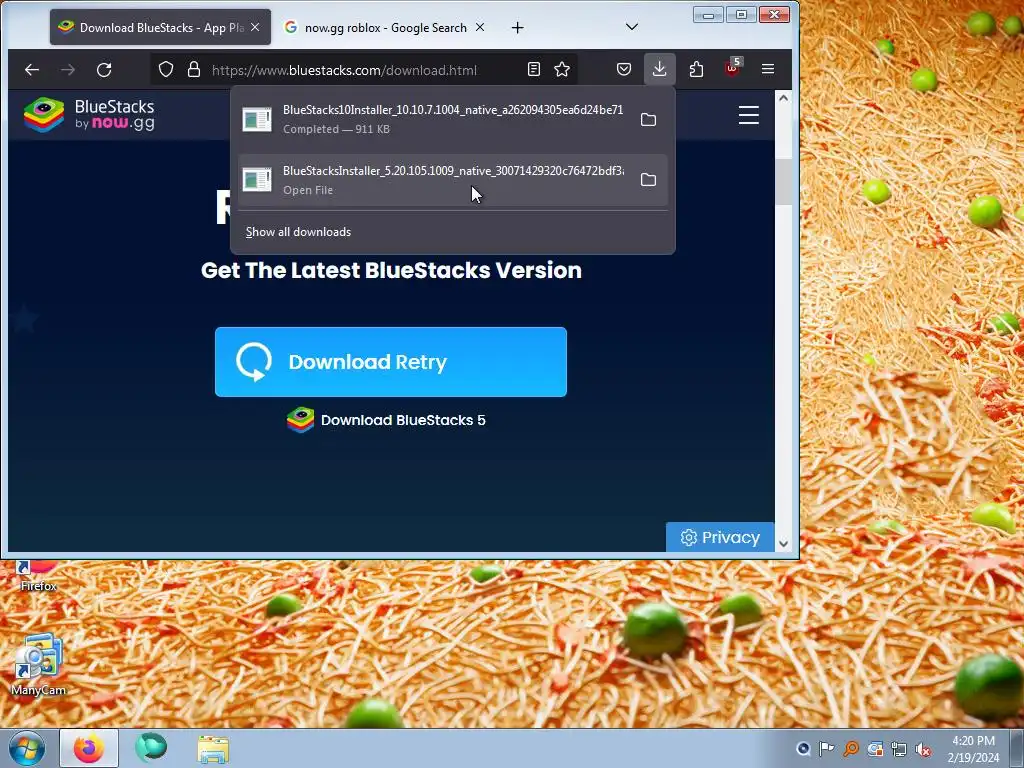Show BlueStacksInstaller_5.20 file in folder
The image size is (1024, 768).
pos(648,180)
